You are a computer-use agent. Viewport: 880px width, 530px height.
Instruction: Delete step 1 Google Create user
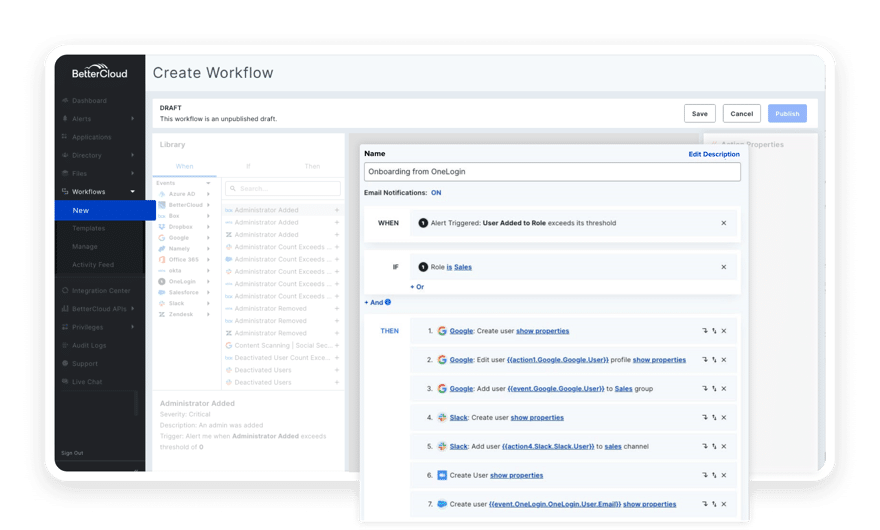click(723, 331)
